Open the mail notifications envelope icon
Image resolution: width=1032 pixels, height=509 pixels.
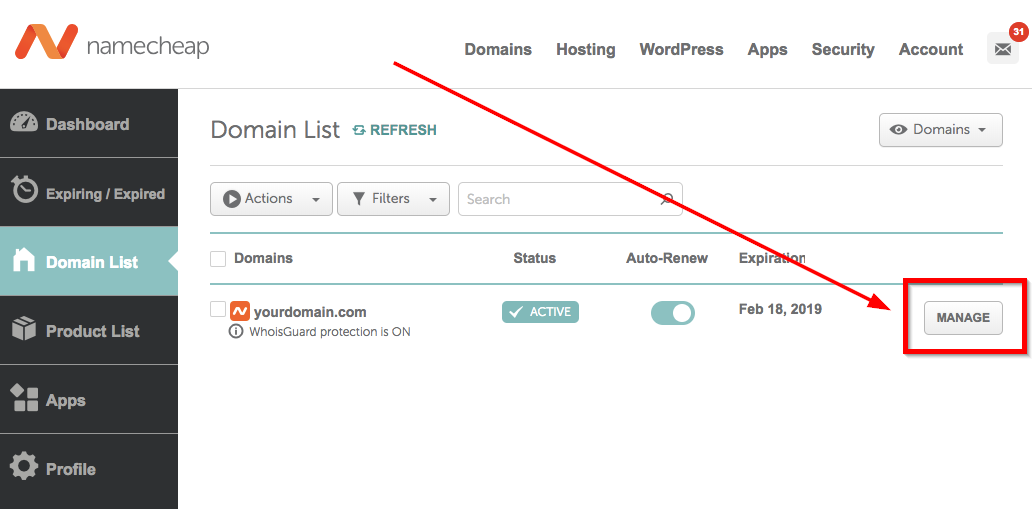coord(1002,49)
